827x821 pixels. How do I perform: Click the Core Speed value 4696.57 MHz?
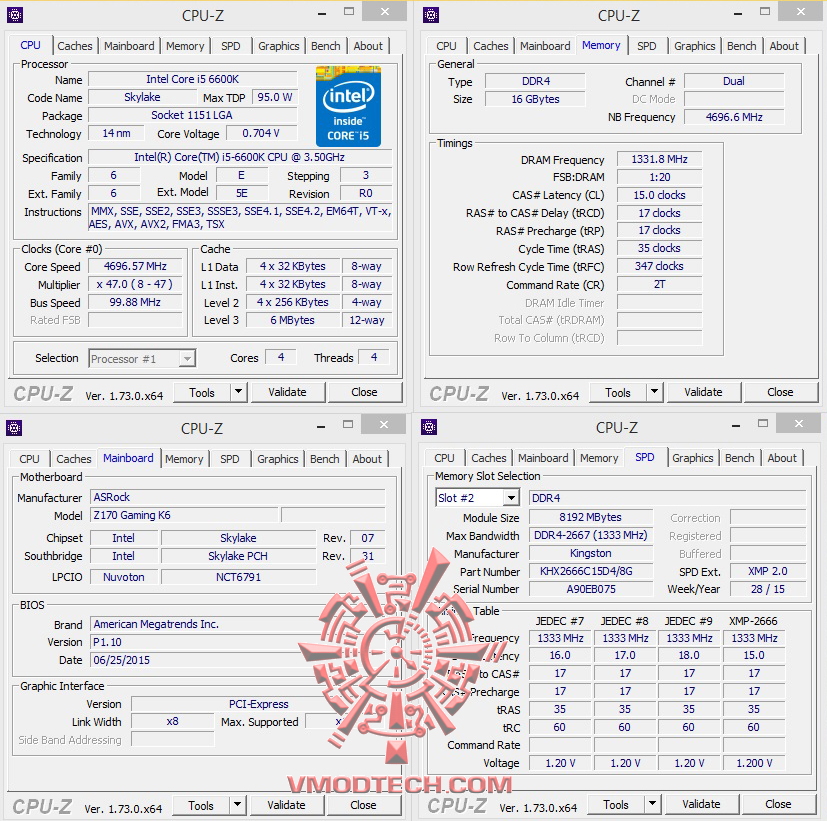tap(135, 266)
